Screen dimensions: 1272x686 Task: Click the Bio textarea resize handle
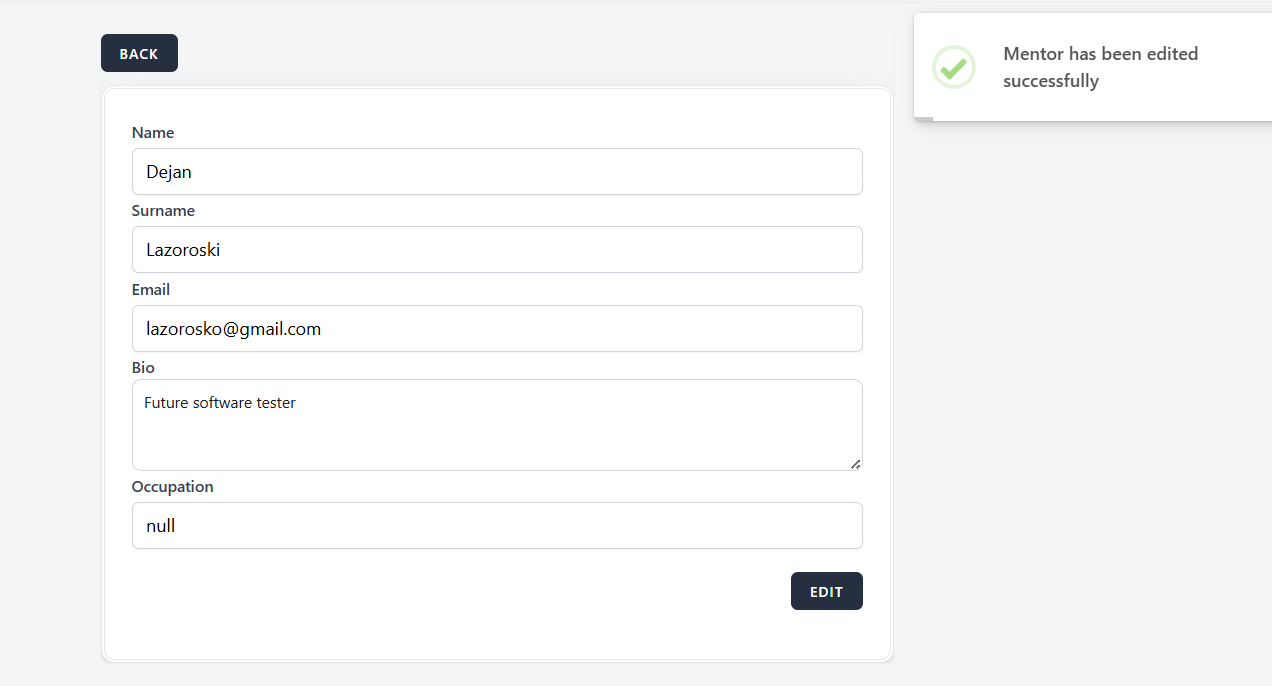click(x=855, y=464)
